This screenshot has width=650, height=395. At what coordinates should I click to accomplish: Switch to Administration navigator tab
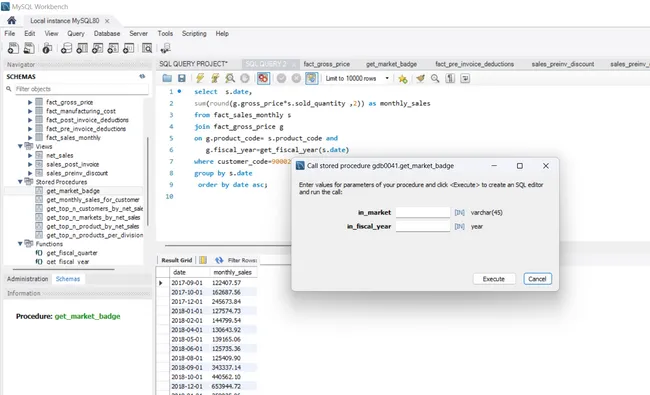click(x=27, y=279)
